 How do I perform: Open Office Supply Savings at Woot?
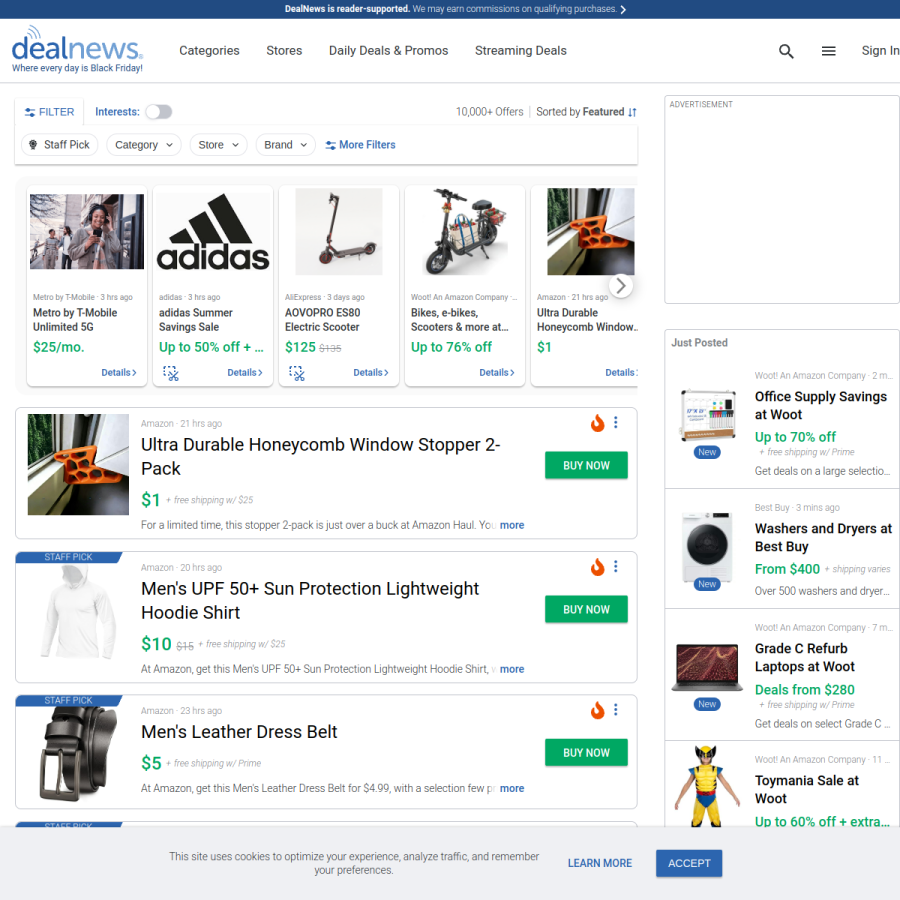821,406
